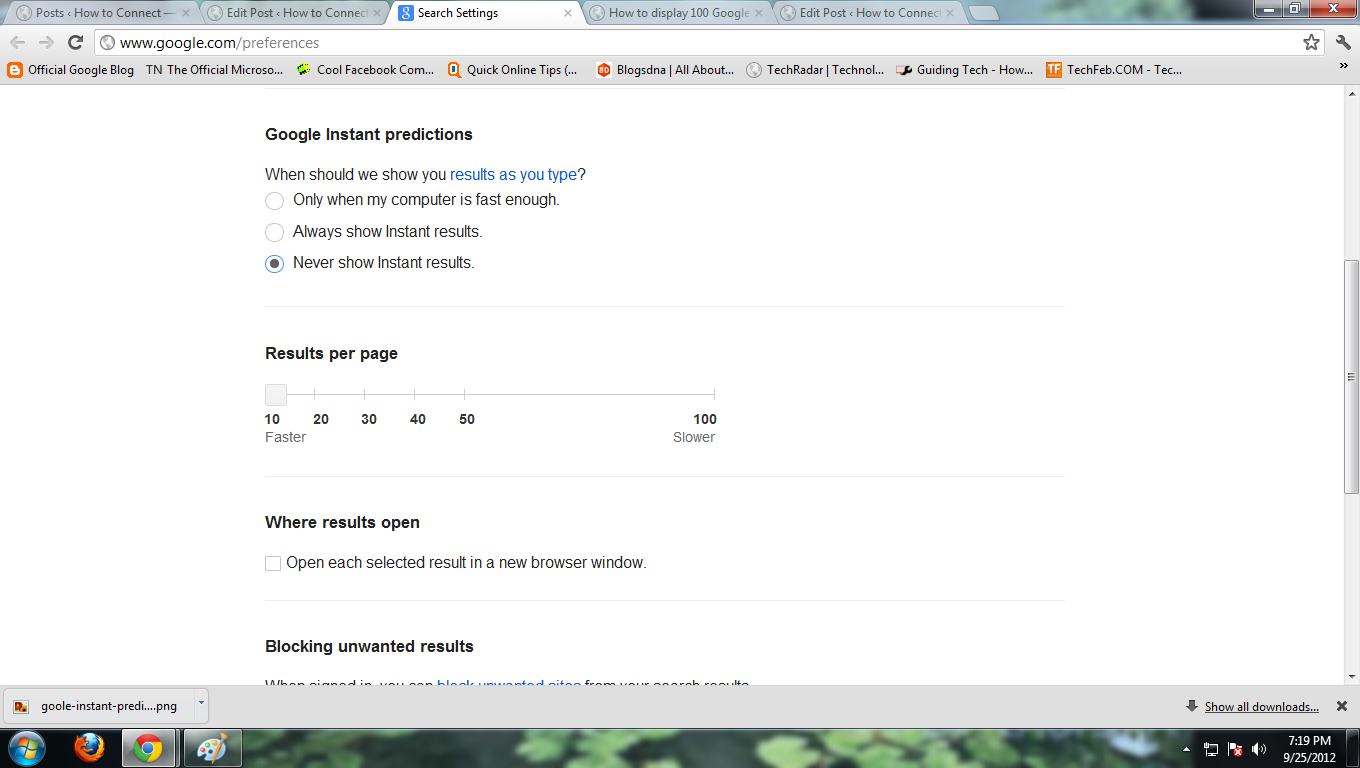The image size is (1360, 768).
Task: Set results per page slider to 100
Action: click(x=714, y=395)
